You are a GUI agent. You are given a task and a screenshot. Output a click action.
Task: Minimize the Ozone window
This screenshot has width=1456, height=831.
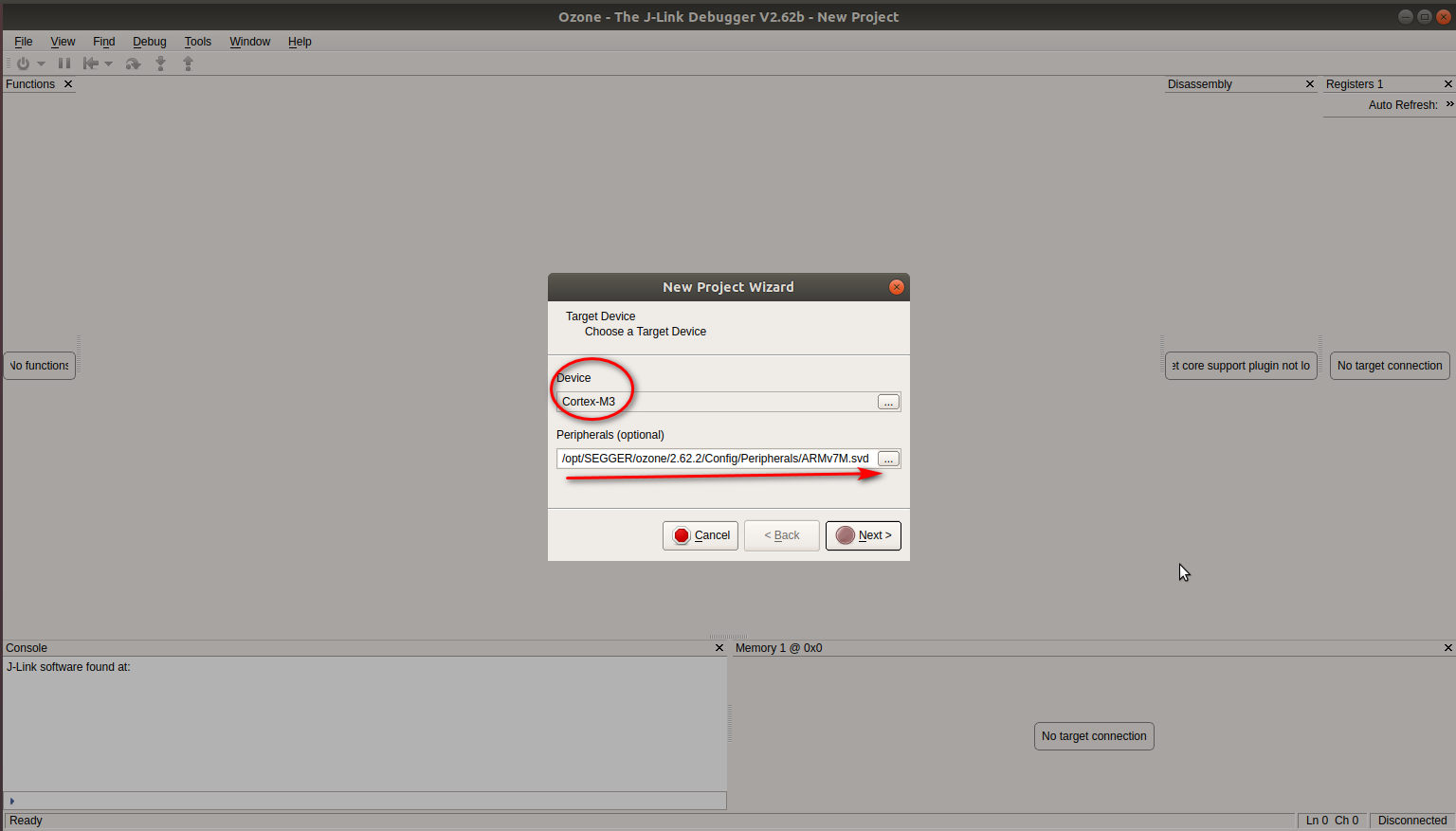pyautogui.click(x=1406, y=17)
